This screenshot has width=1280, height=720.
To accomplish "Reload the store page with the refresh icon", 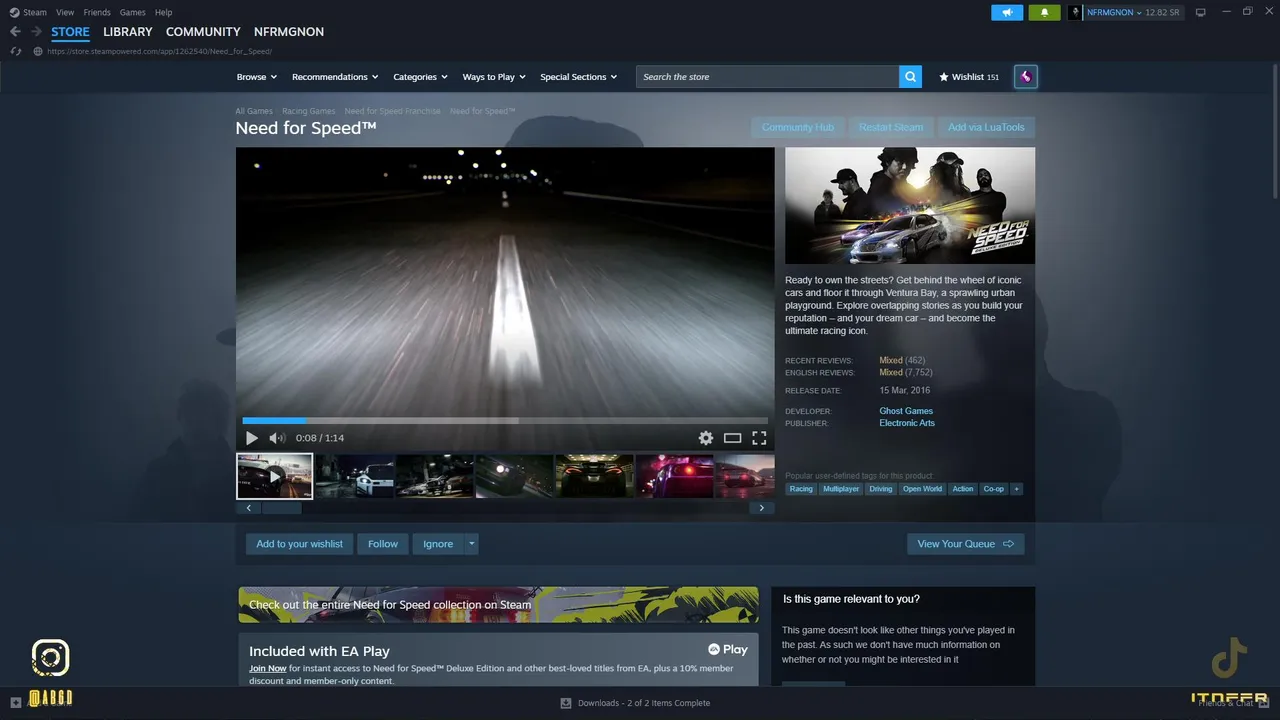I will click(15, 51).
